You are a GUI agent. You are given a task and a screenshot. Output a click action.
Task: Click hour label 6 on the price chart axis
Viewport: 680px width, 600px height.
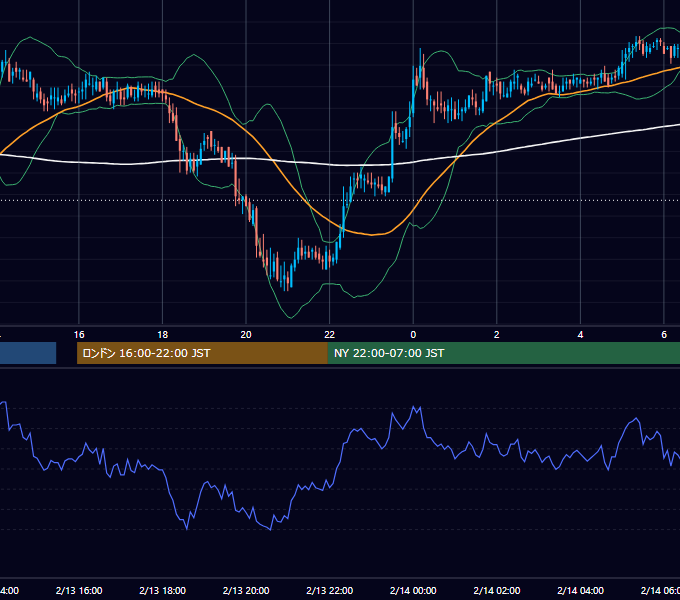pyautogui.click(x=664, y=335)
